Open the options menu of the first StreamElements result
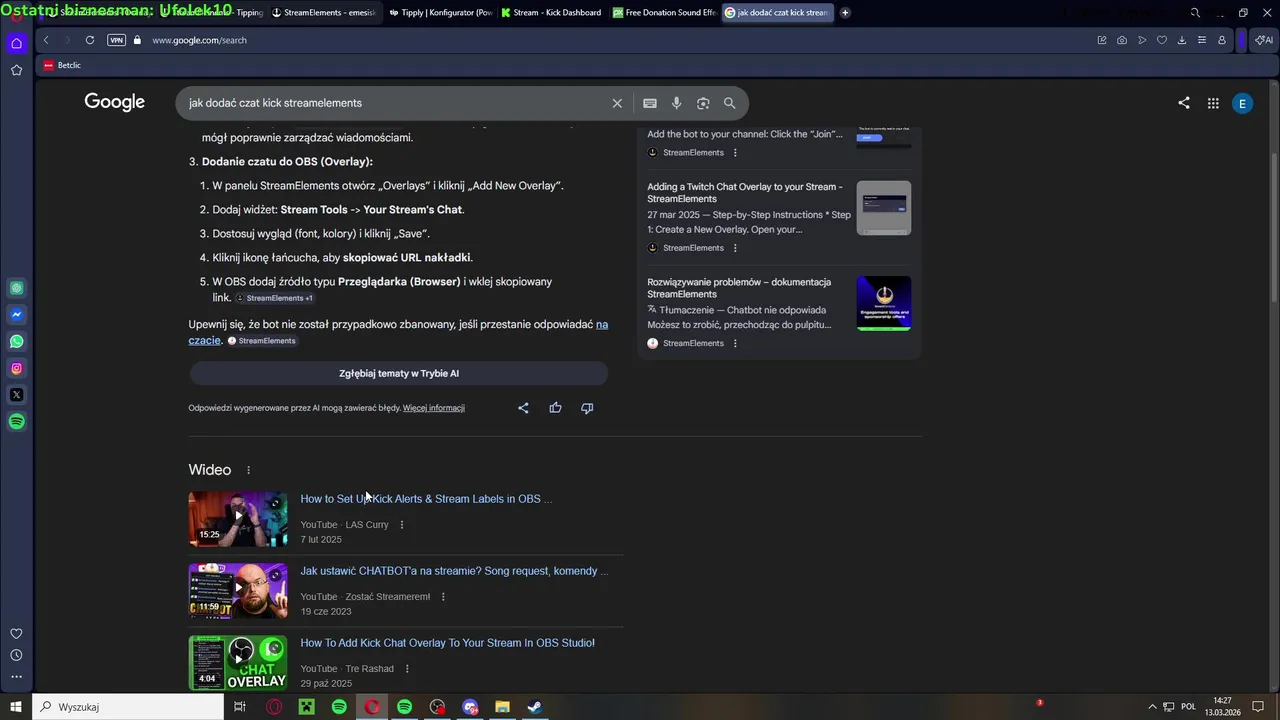The width and height of the screenshot is (1280, 720). coord(735,153)
